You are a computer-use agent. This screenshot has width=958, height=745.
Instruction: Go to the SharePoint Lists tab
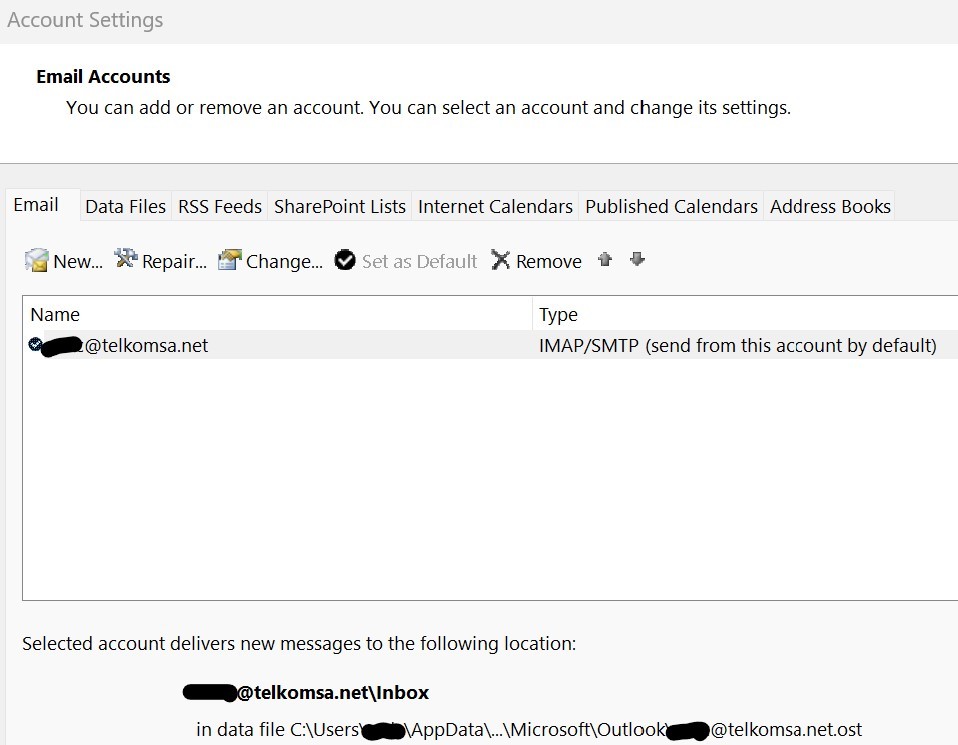[x=340, y=207]
